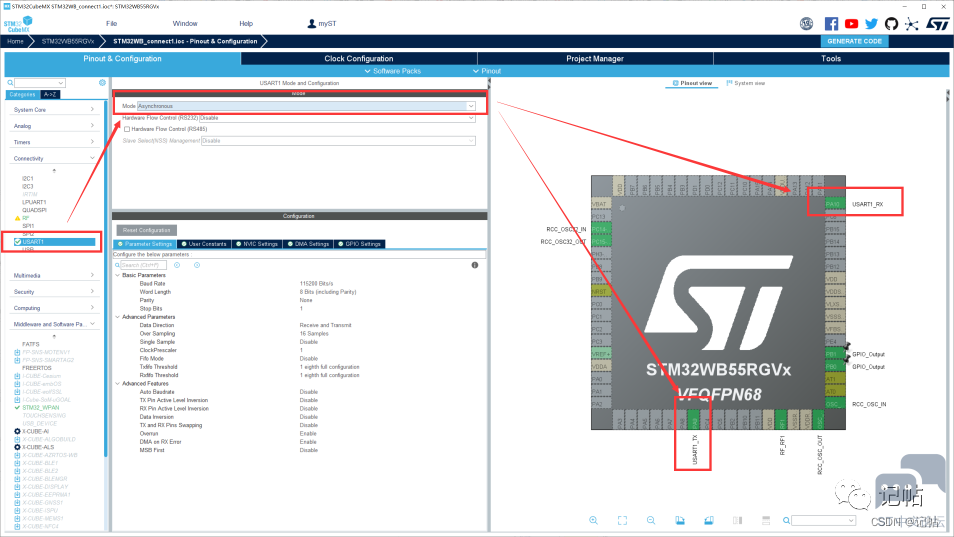This screenshot has width=954, height=537.
Task: Expand the Timers category
Action: pyautogui.click(x=54, y=142)
